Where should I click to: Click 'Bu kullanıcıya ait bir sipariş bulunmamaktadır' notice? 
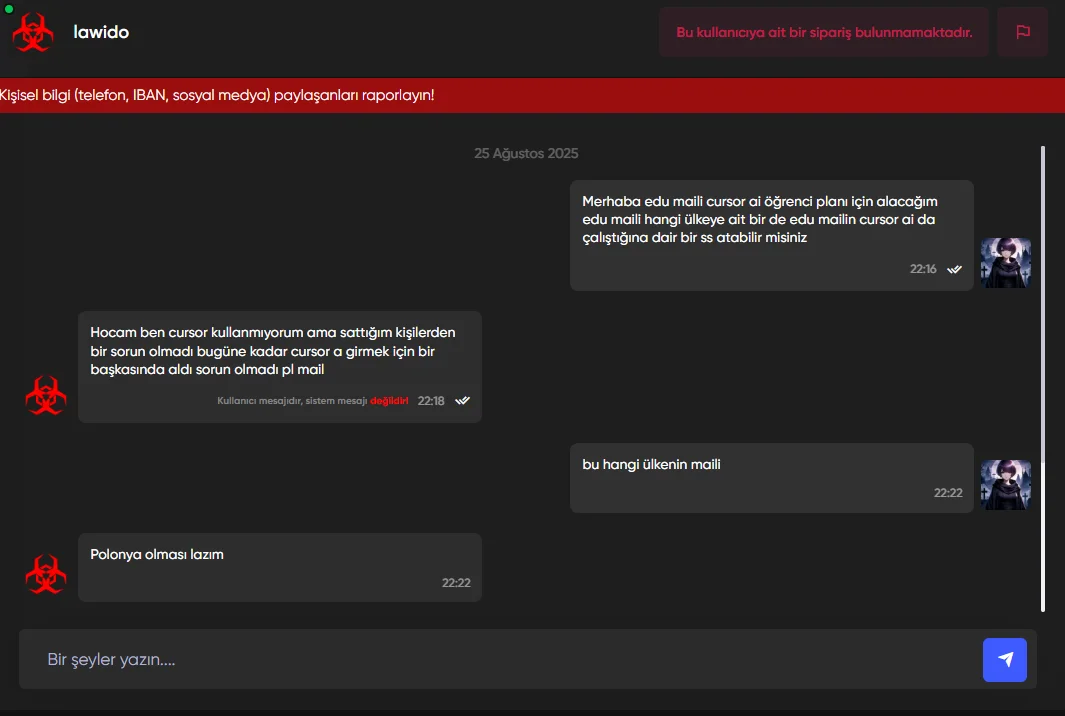[x=824, y=32]
